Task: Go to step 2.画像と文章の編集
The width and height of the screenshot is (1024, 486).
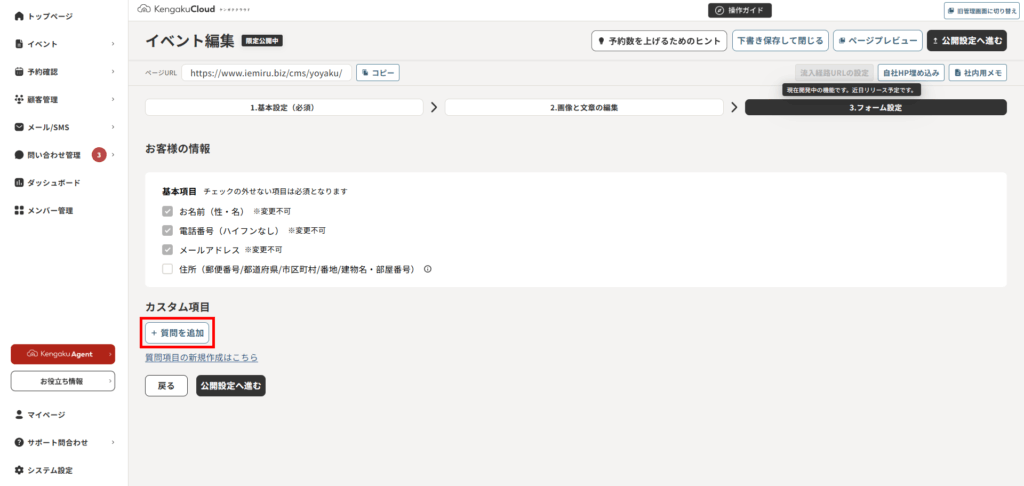Action: tap(584, 108)
